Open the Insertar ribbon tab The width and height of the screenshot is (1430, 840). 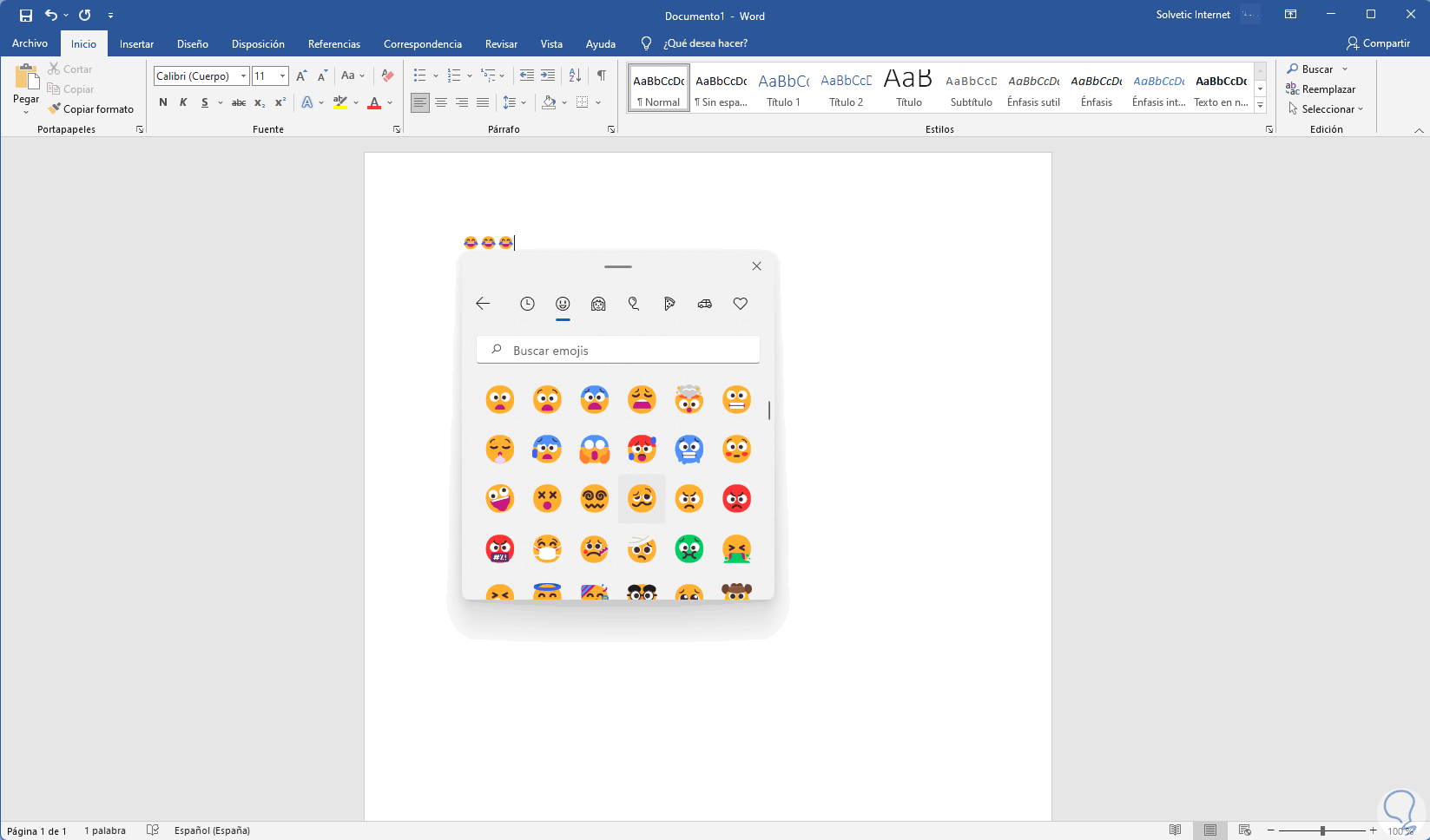pos(136,44)
